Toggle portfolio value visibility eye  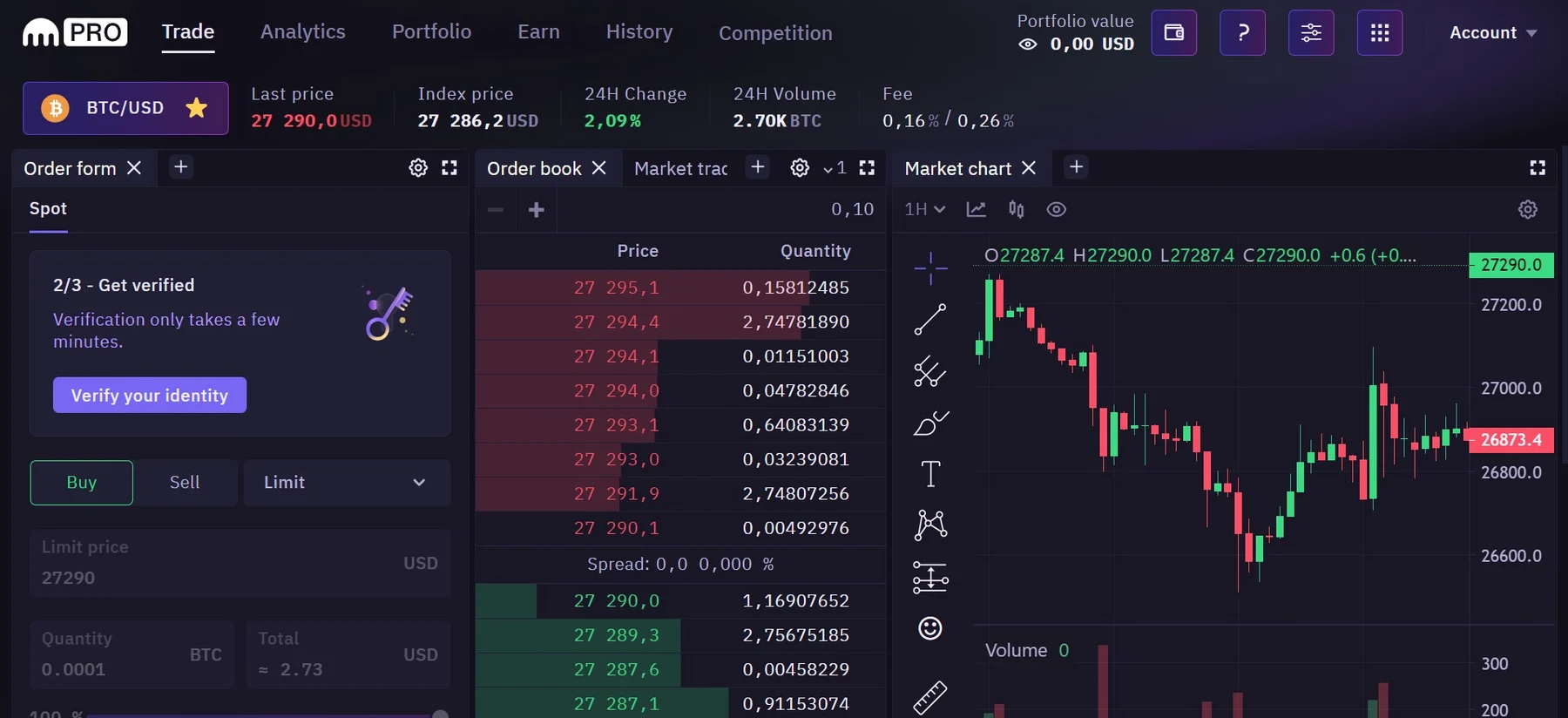(1028, 44)
